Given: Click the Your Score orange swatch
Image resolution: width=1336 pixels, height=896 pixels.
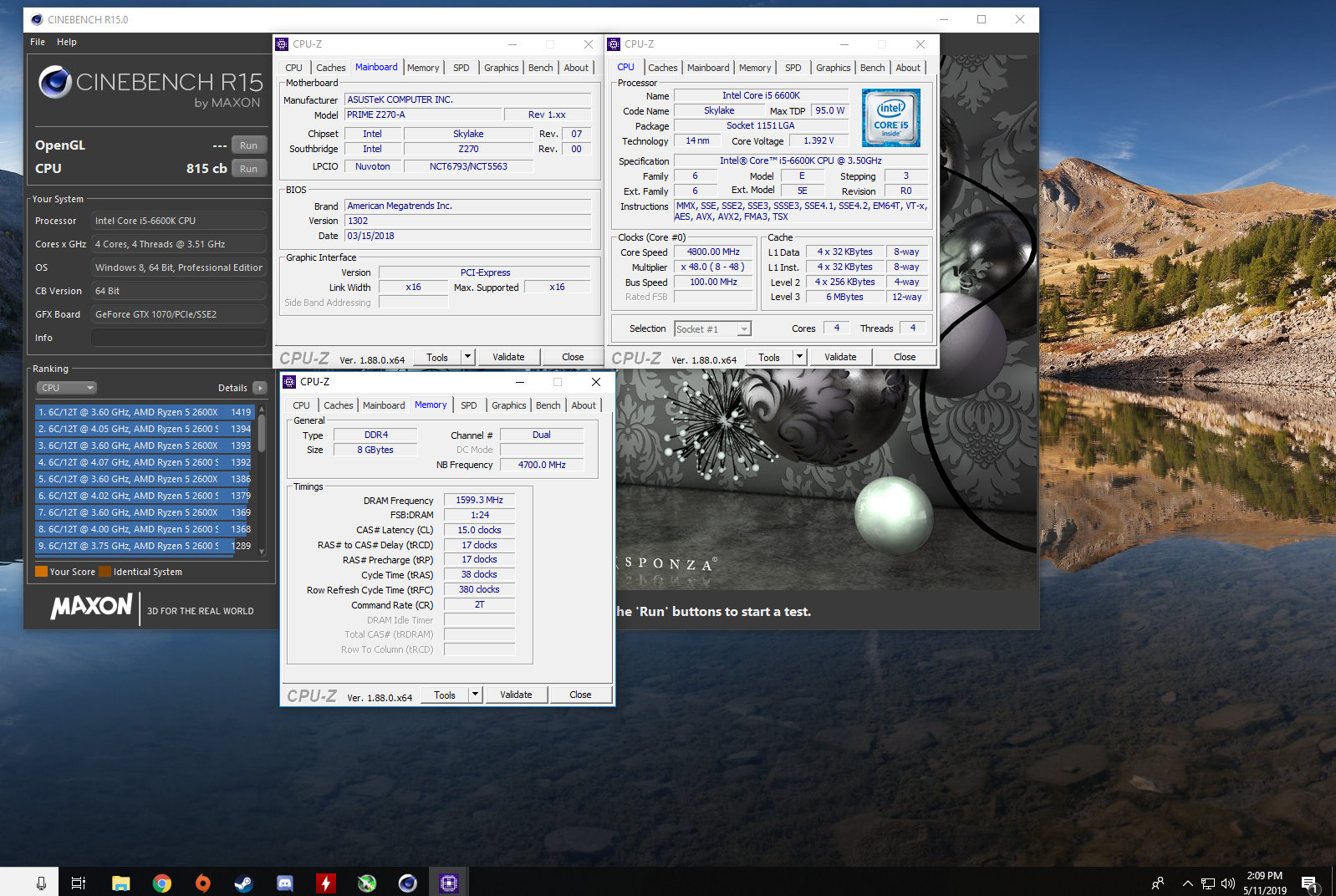Looking at the screenshot, I should 41,572.
